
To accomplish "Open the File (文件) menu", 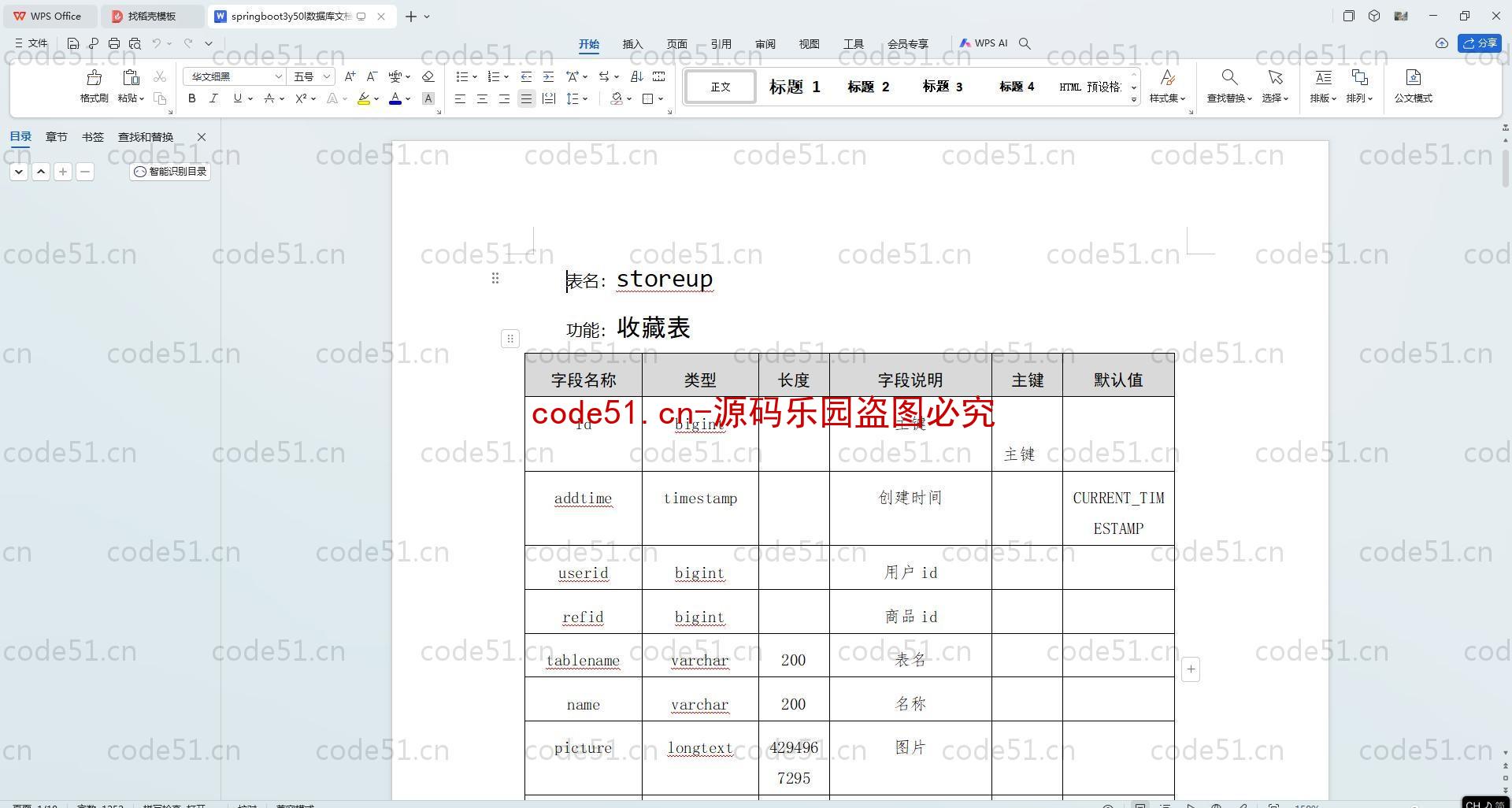I will coord(31,43).
